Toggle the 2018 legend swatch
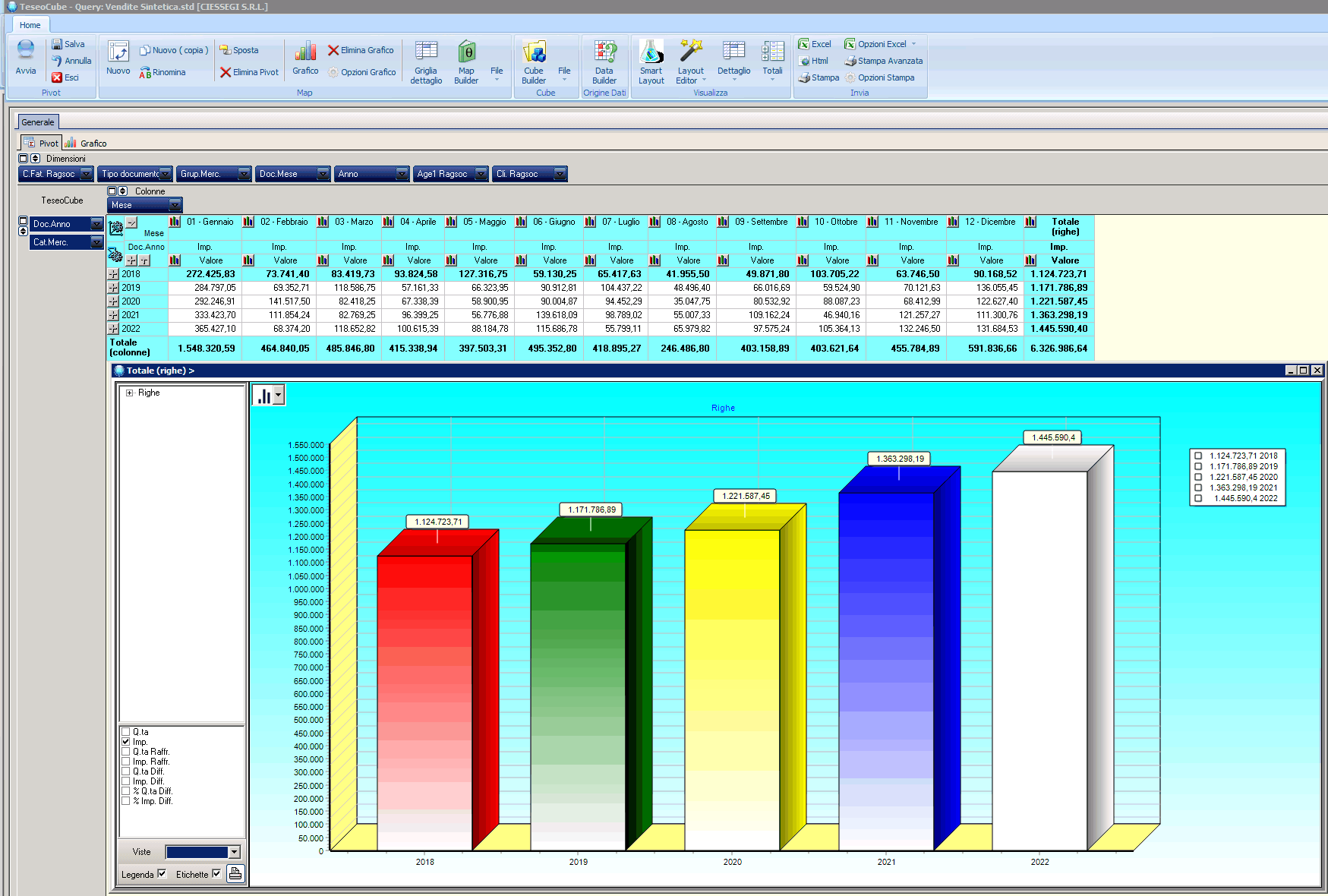1328x896 pixels. click(1198, 456)
